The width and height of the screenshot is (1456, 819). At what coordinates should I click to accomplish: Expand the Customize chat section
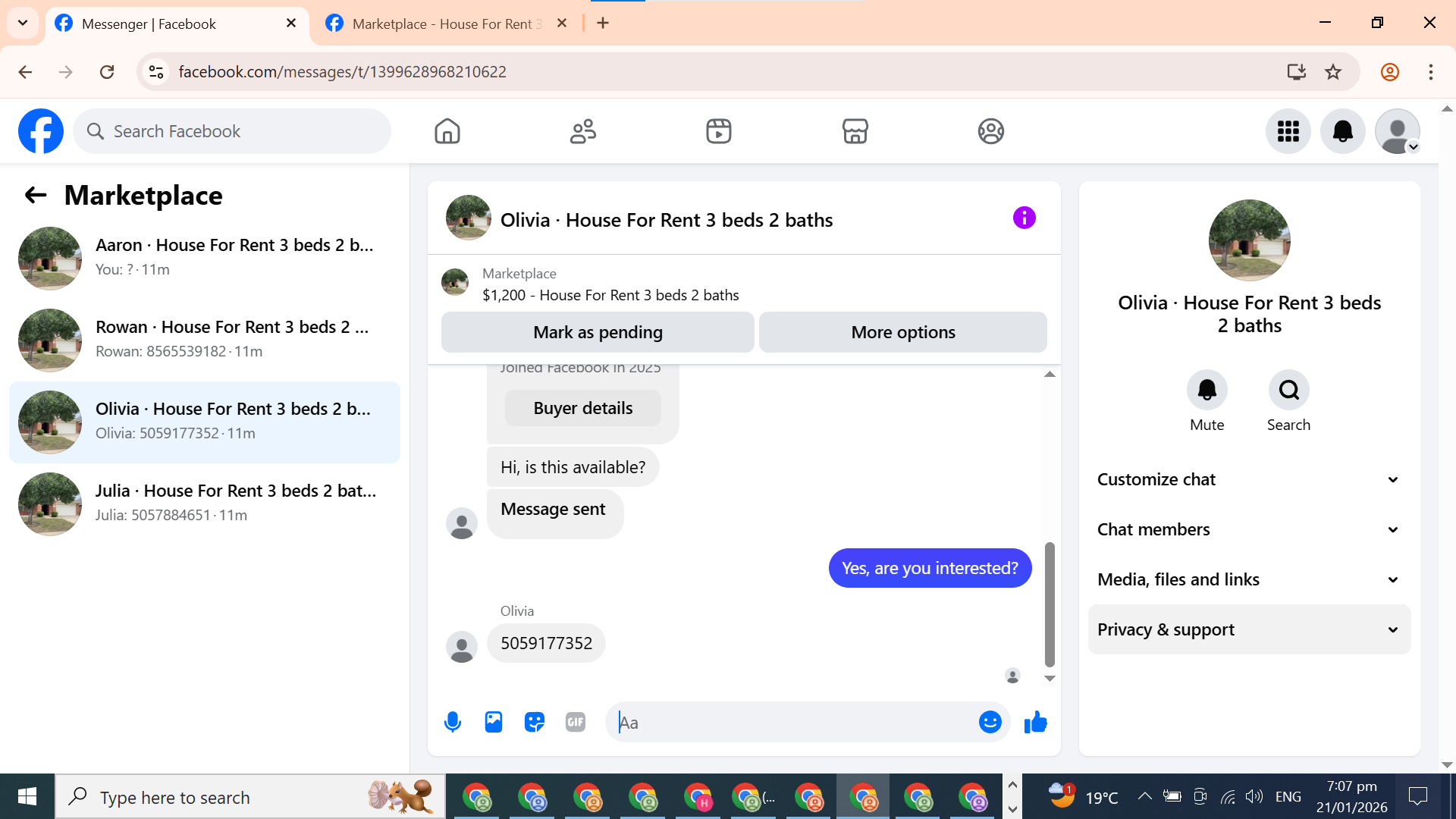pyautogui.click(x=1249, y=479)
